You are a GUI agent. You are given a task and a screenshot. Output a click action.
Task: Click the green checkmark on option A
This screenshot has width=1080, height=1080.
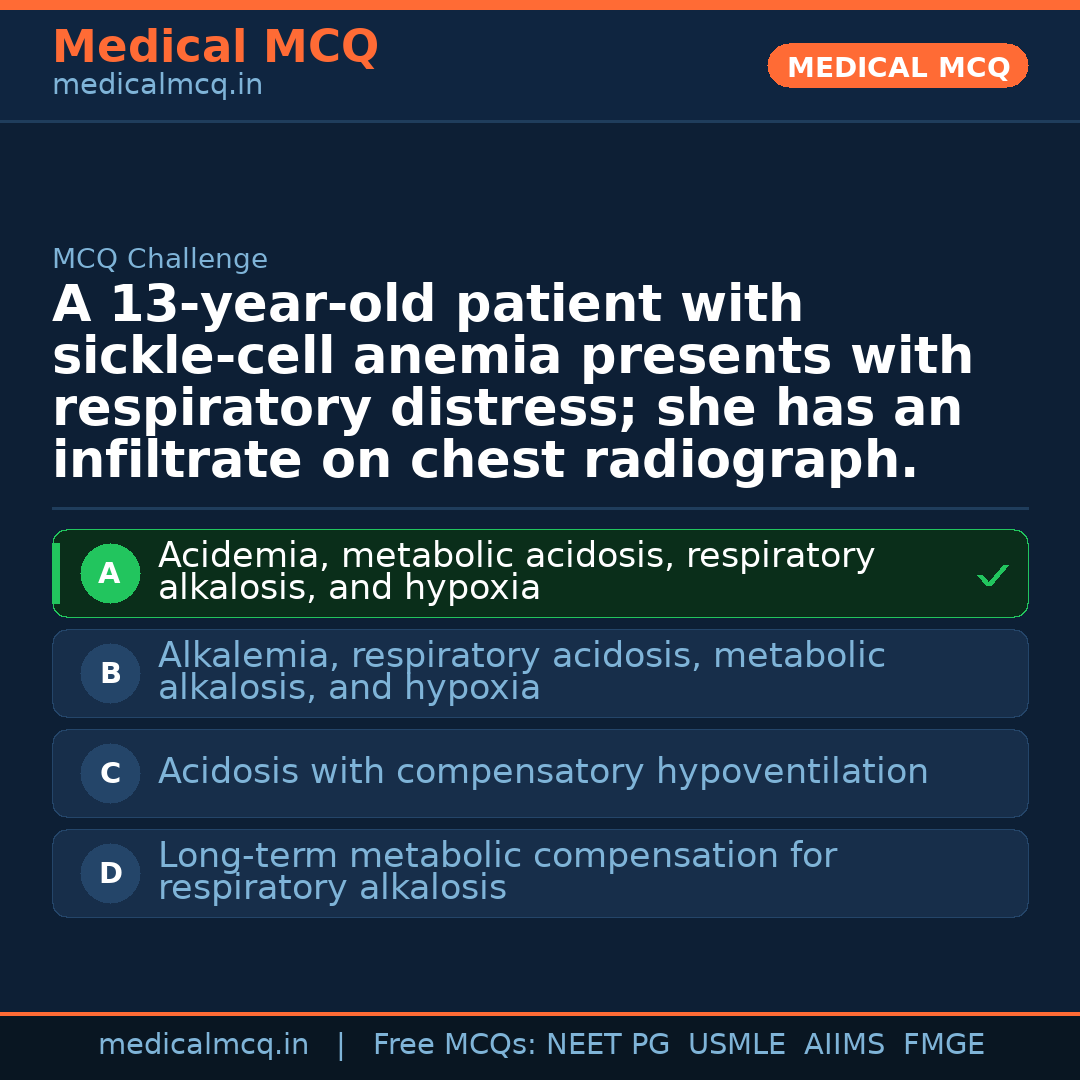(x=992, y=575)
